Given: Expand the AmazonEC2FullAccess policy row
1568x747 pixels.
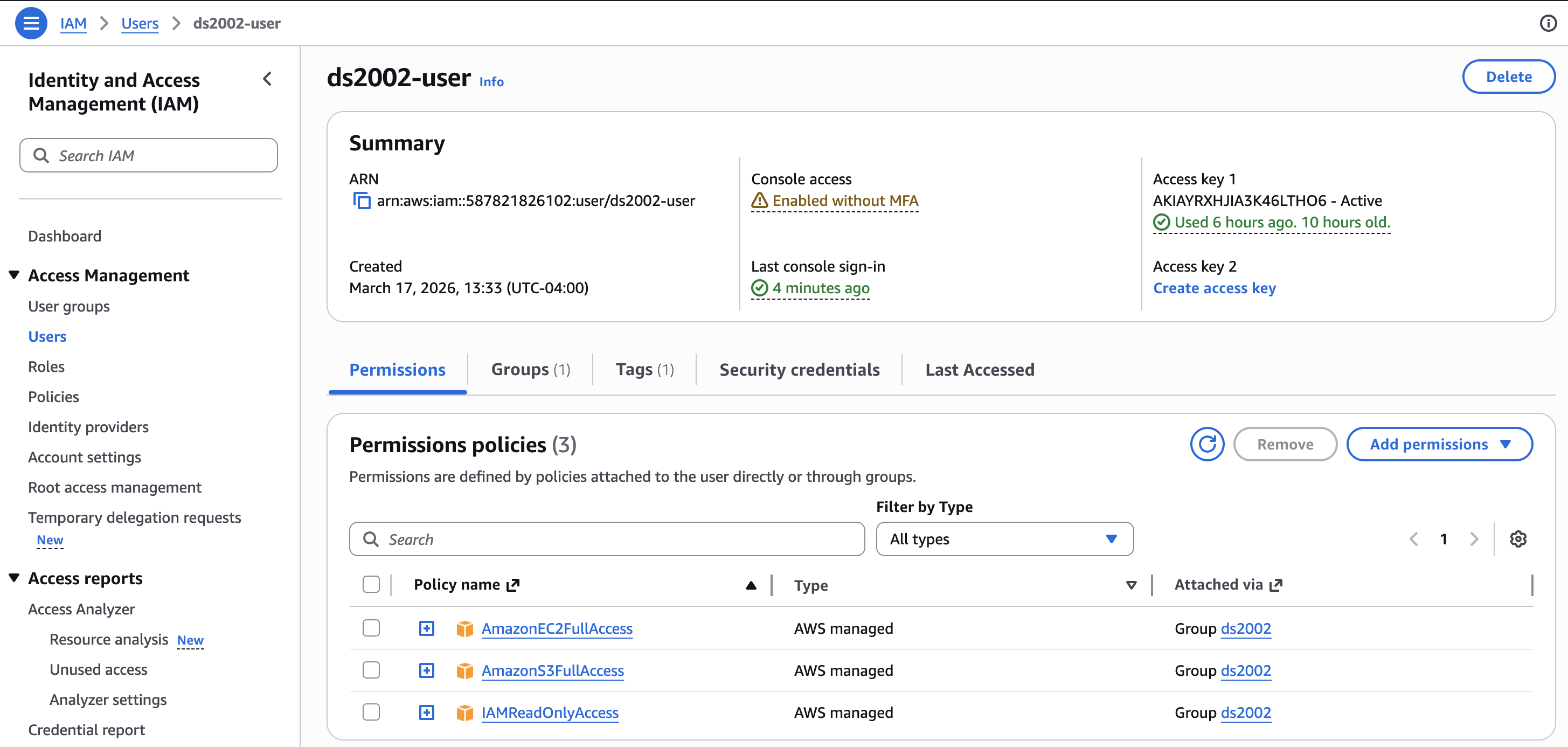Looking at the screenshot, I should pos(427,628).
